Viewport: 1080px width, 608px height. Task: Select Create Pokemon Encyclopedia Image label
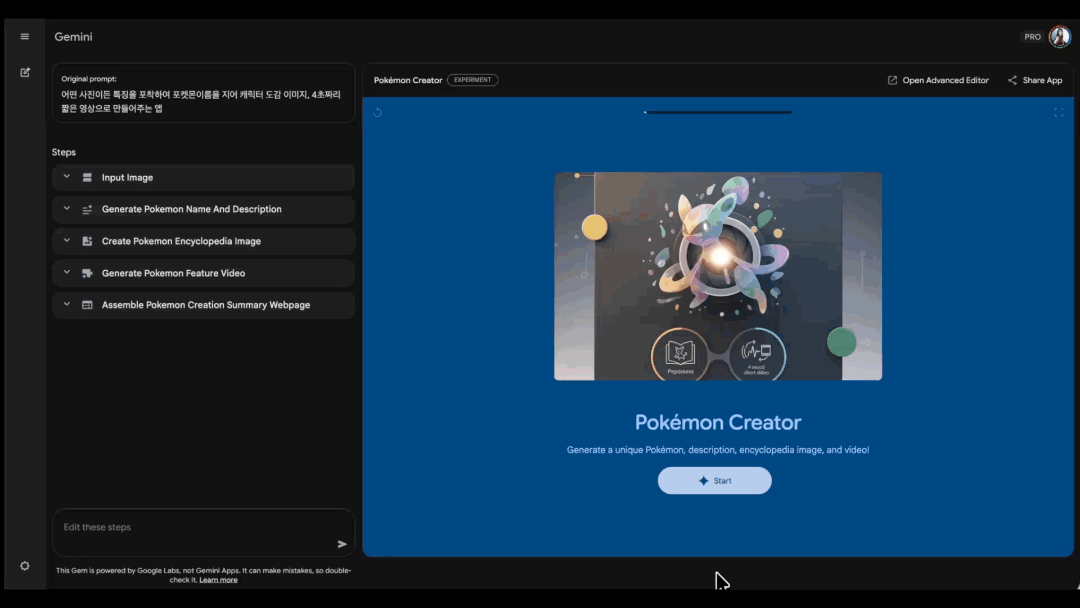(x=181, y=241)
